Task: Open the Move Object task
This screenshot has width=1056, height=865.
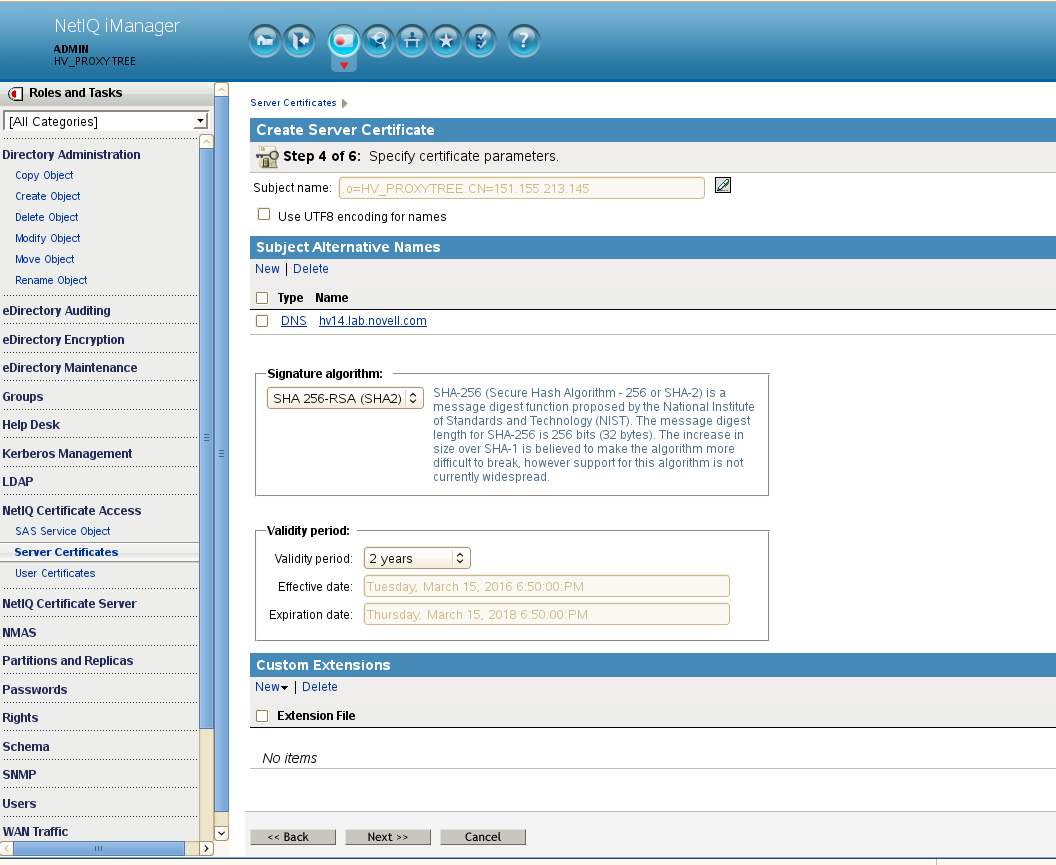Action: 44,259
